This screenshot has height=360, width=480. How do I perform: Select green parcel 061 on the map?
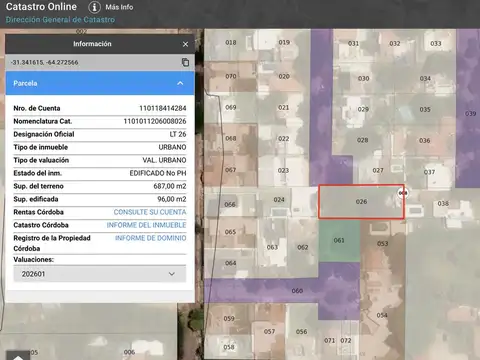click(x=339, y=240)
